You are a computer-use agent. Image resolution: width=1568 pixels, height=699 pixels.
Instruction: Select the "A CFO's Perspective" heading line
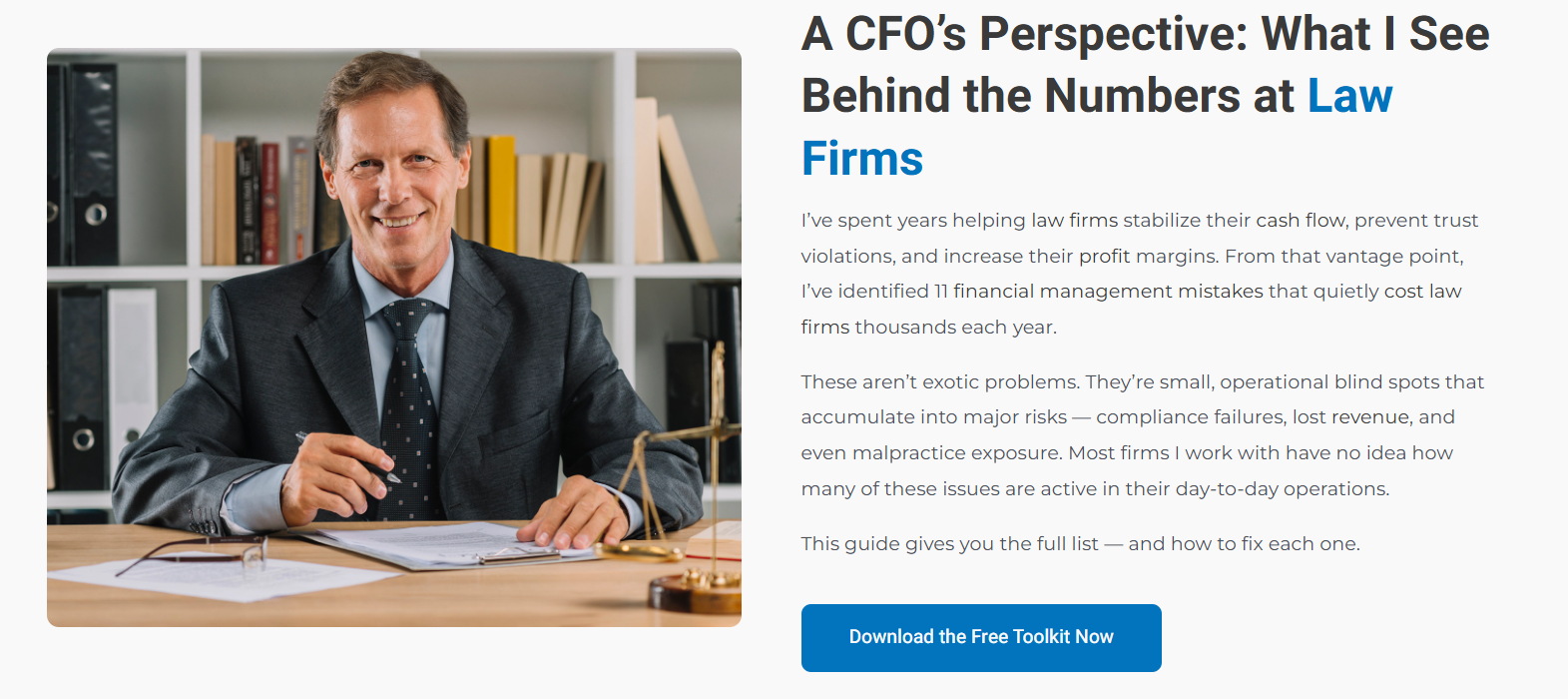tap(1145, 34)
